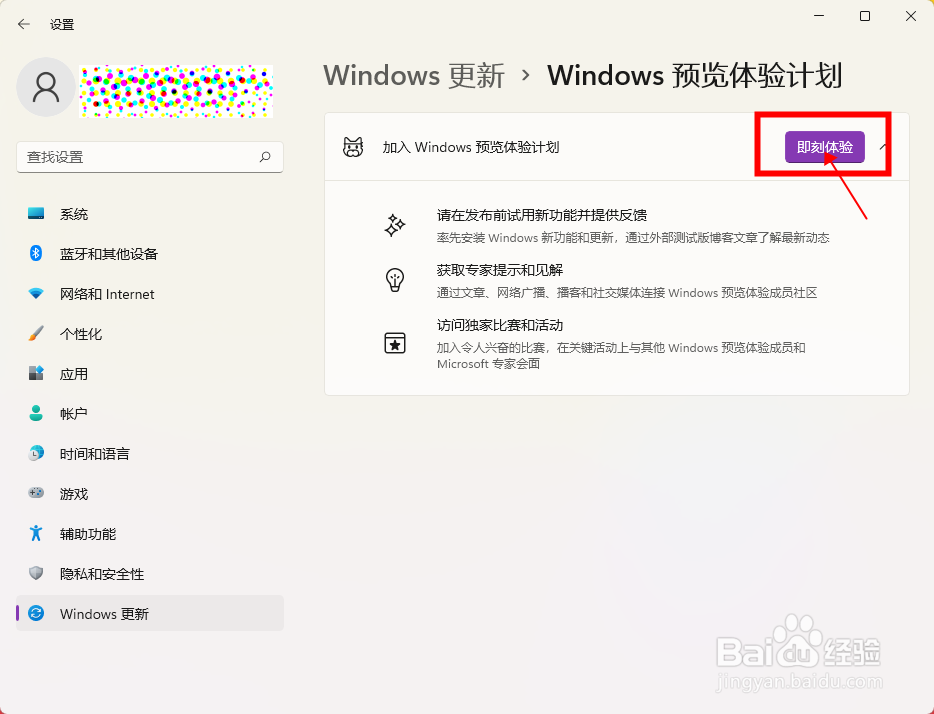Click the 隐私和安全性 shield icon
The image size is (934, 714).
pos(36,573)
